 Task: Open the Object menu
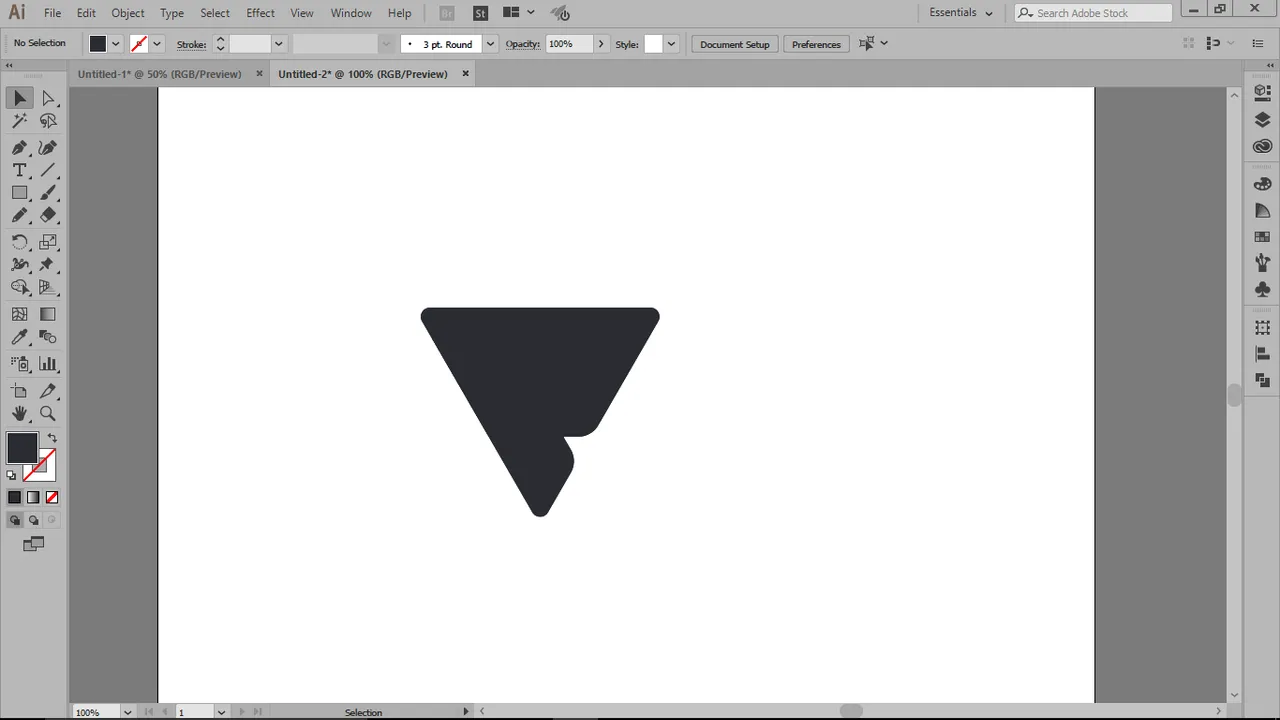[x=127, y=13]
